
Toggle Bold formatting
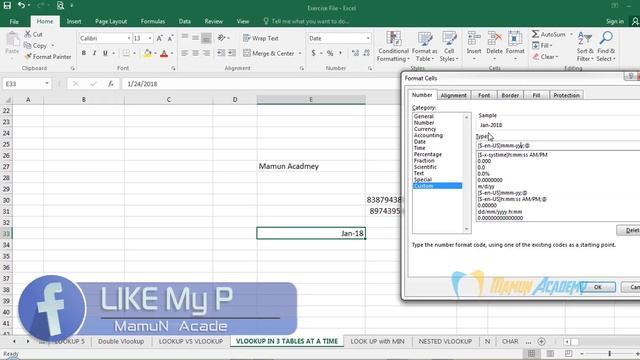(84, 53)
